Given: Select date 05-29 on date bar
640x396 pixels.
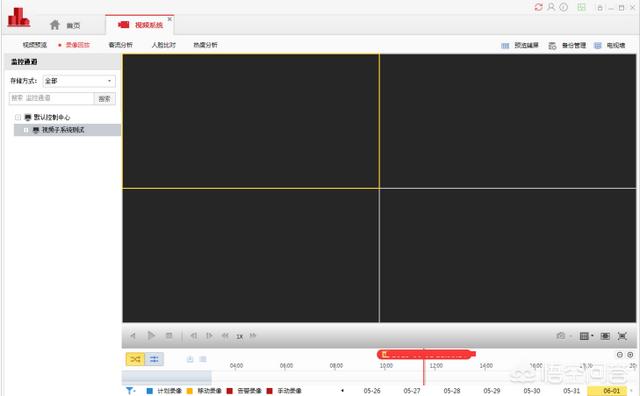Looking at the screenshot, I should [492, 391].
